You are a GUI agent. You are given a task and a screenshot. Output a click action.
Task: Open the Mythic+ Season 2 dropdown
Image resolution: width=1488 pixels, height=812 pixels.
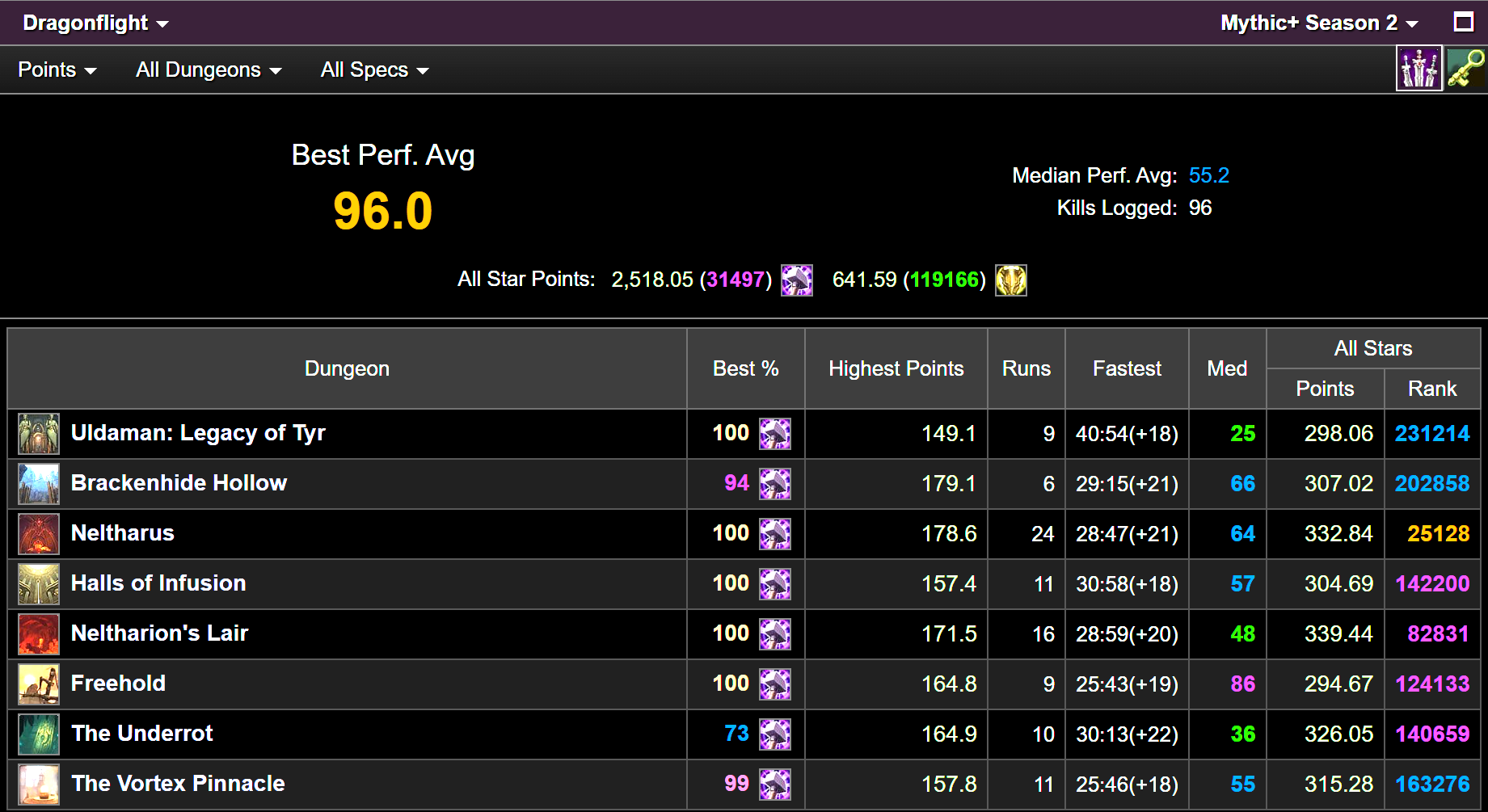tap(1318, 23)
